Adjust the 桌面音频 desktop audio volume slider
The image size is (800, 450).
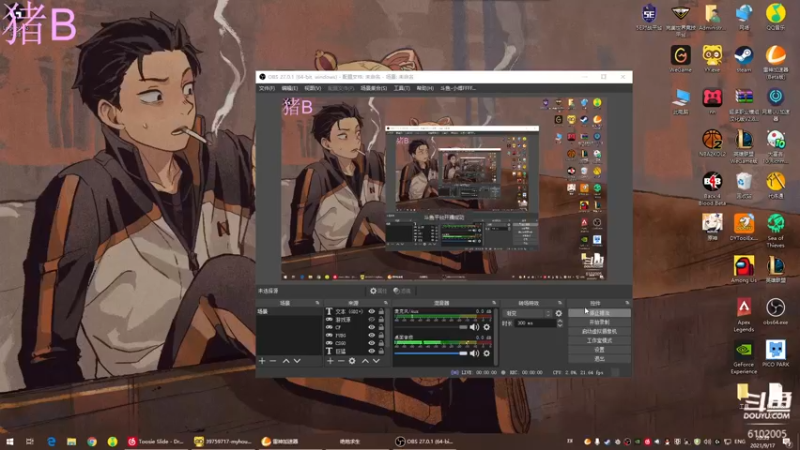[x=431, y=353]
